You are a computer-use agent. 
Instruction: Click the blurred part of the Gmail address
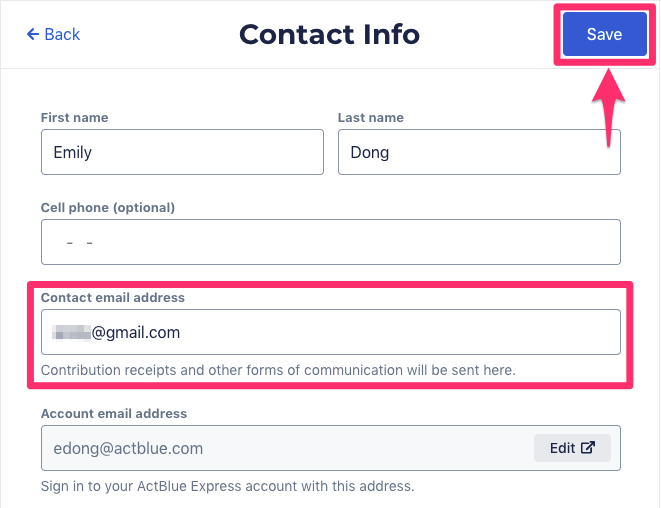click(x=72, y=332)
